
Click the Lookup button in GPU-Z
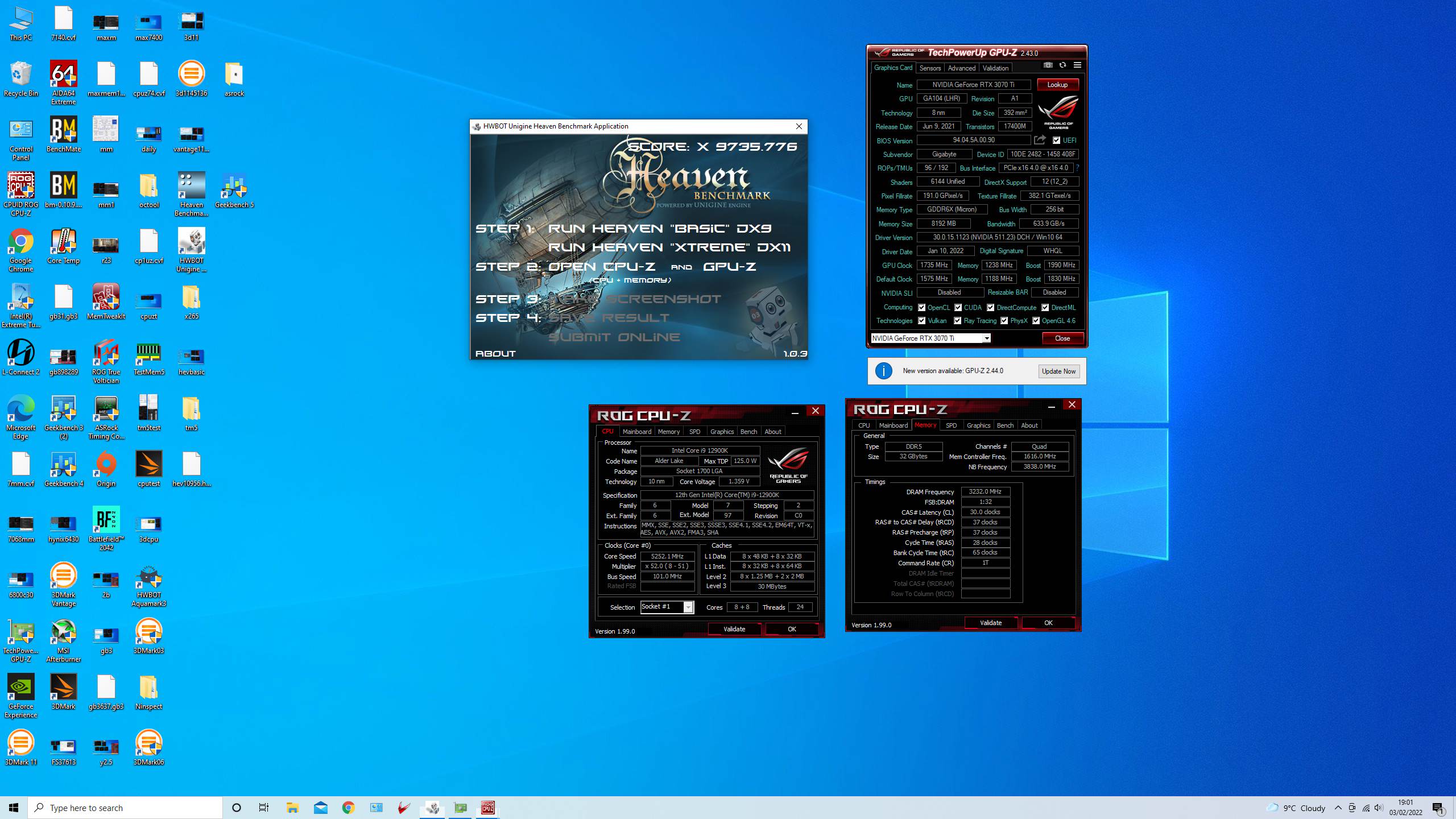point(1057,85)
